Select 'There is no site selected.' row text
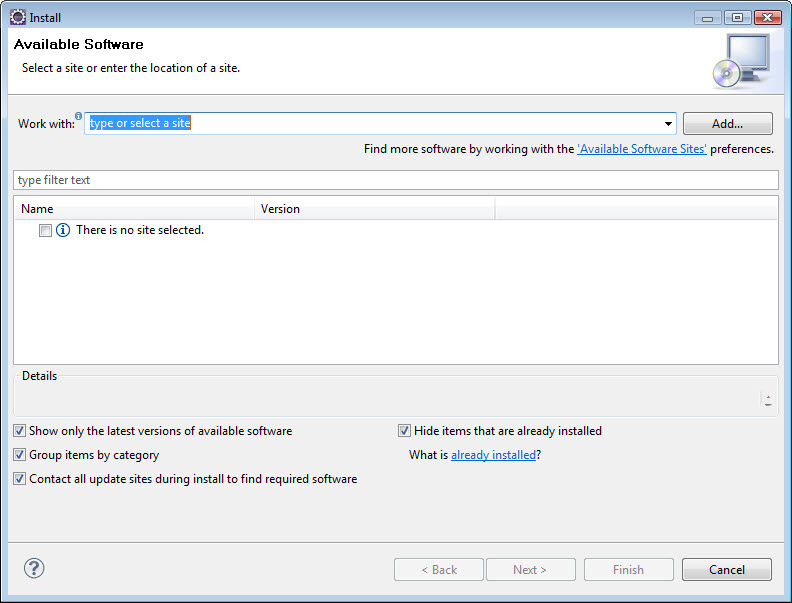The width and height of the screenshot is (792, 603). [x=140, y=230]
